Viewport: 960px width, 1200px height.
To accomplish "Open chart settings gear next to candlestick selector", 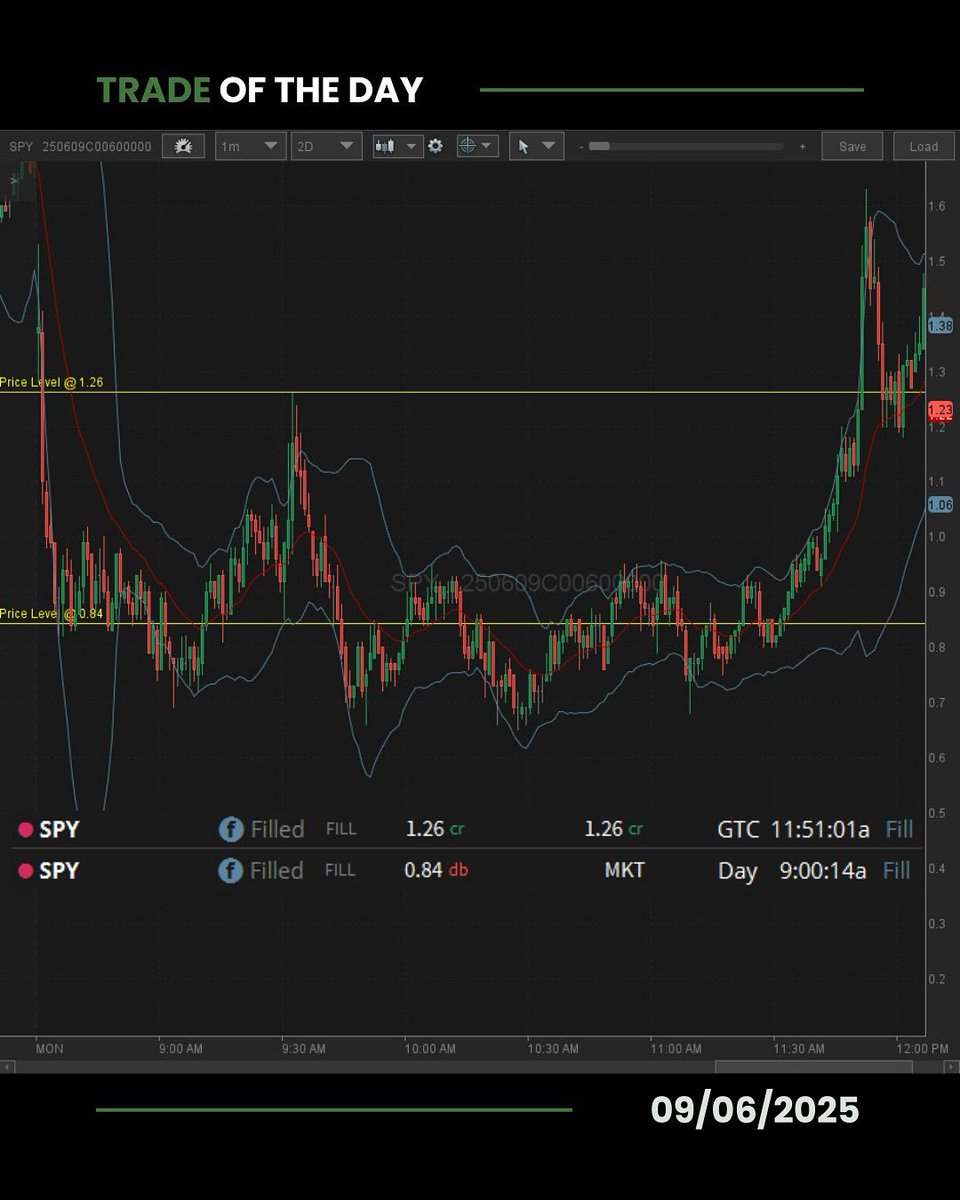I will [x=435, y=146].
